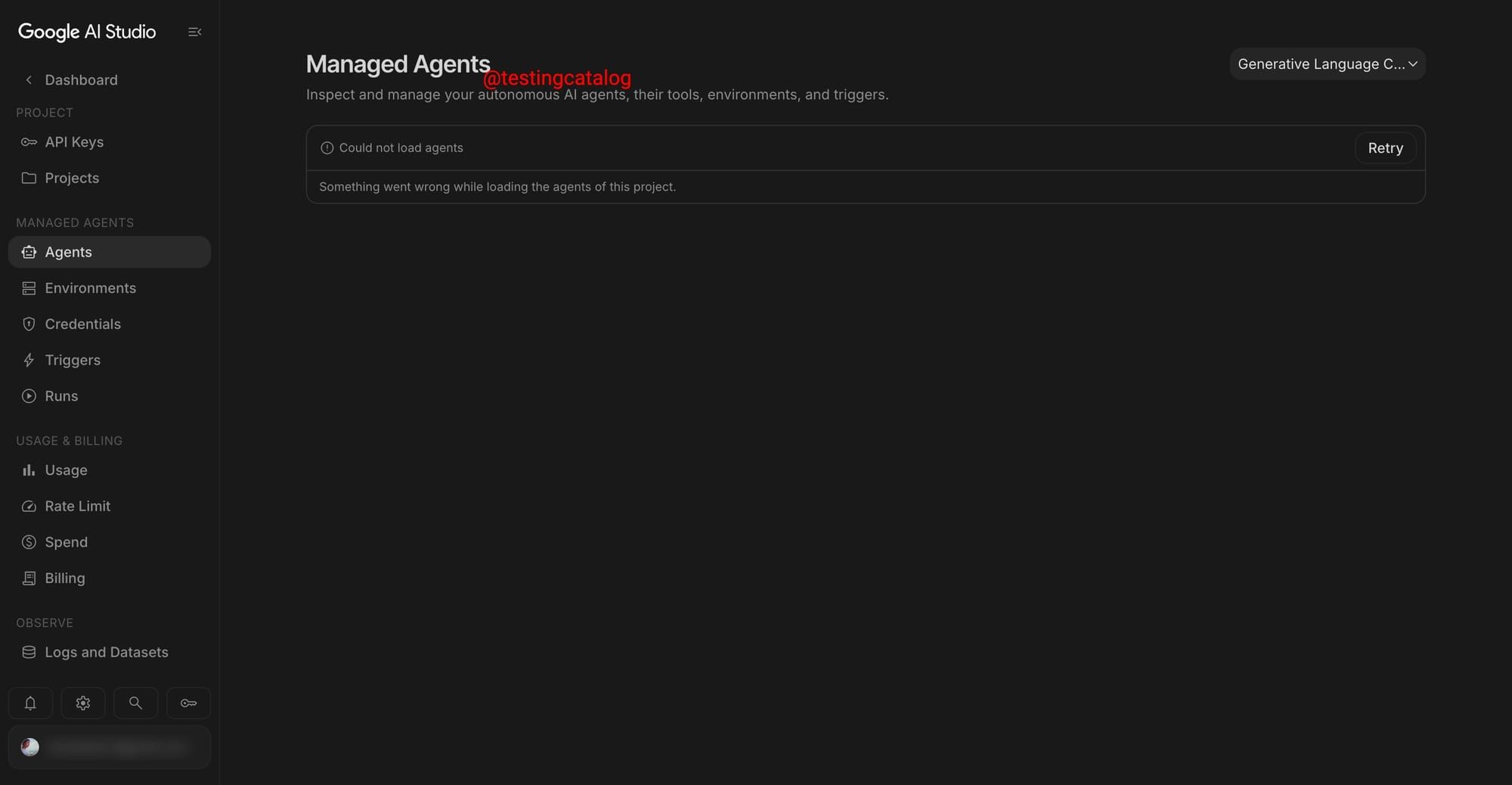Viewport: 1512px width, 785px height.
Task: Click the Runs play circle icon
Action: click(x=29, y=396)
